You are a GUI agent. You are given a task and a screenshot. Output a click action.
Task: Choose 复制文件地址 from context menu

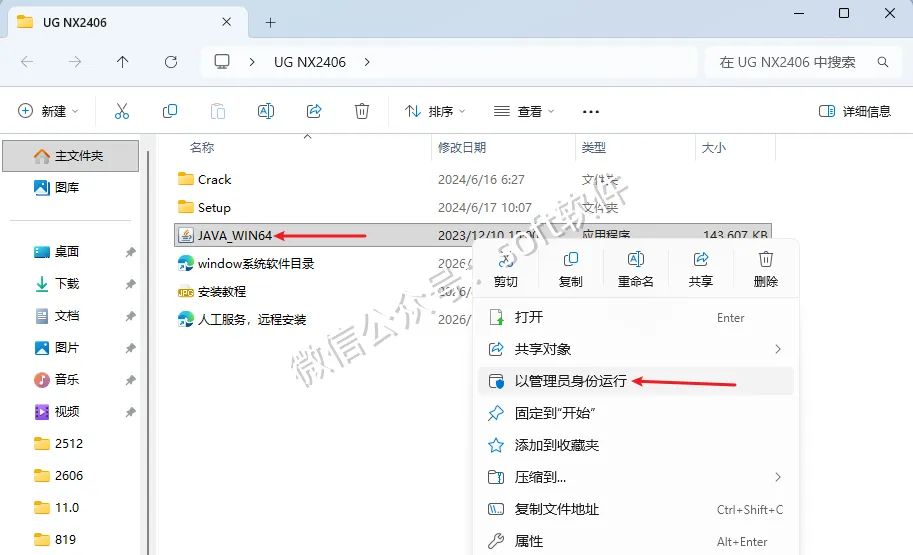pos(635,509)
